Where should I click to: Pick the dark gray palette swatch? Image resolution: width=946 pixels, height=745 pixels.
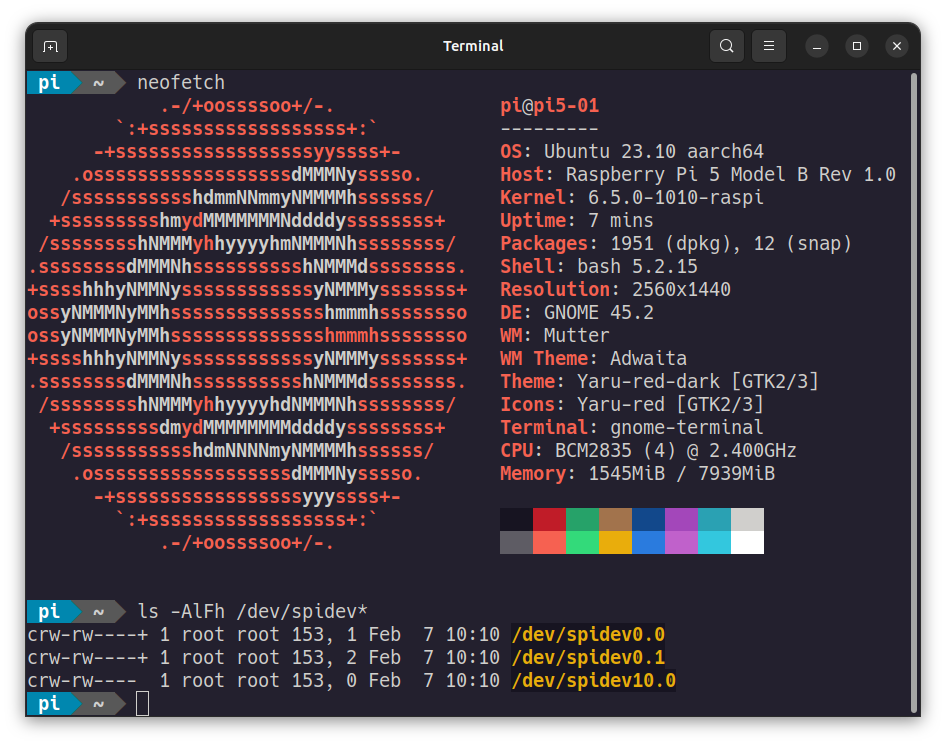click(516, 542)
